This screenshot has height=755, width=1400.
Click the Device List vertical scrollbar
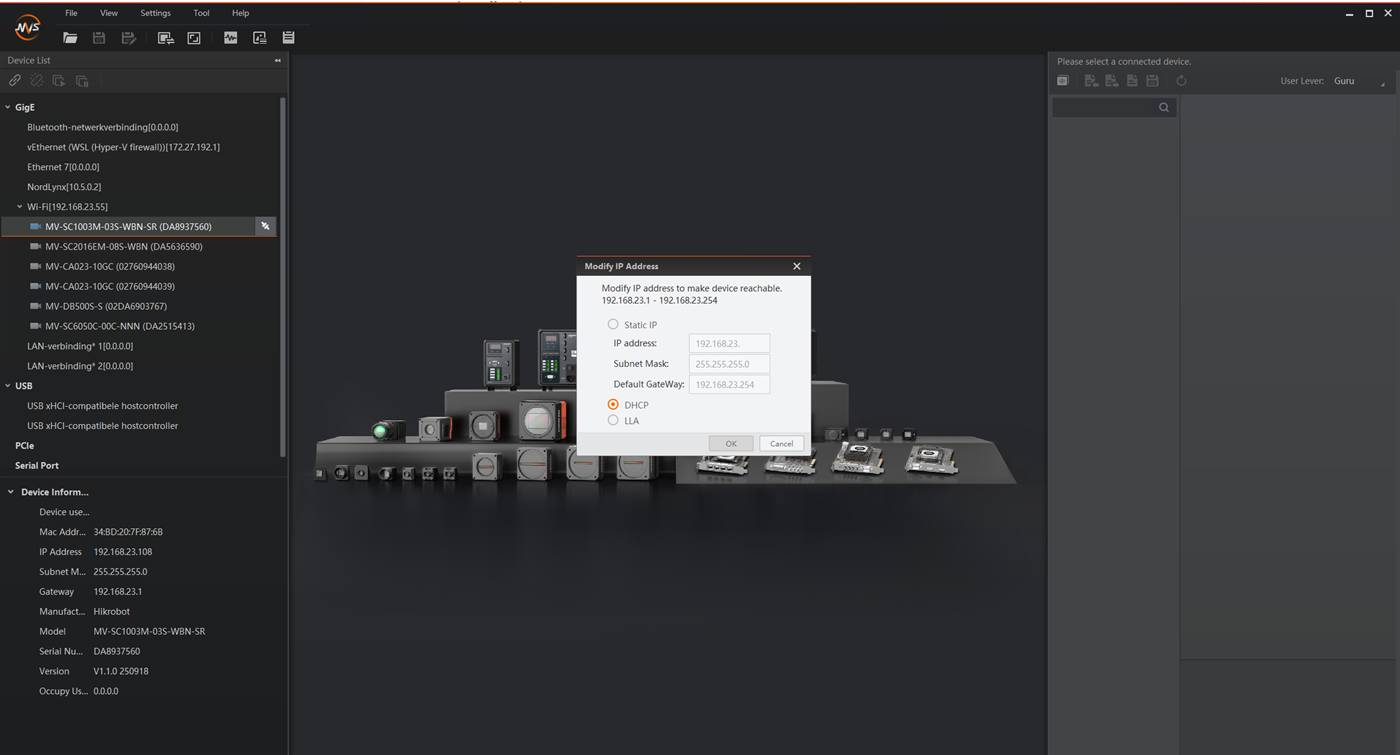[x=283, y=277]
